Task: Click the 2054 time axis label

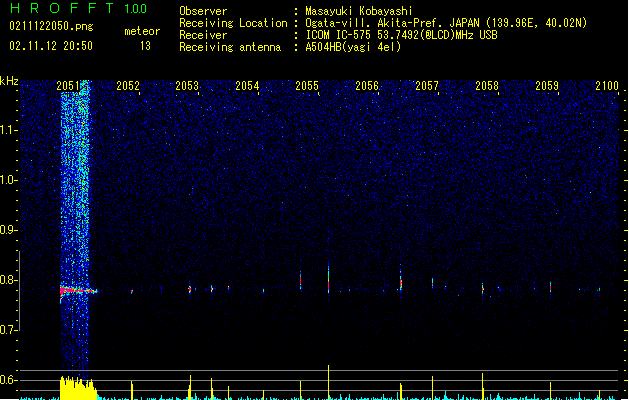Action: click(247, 86)
